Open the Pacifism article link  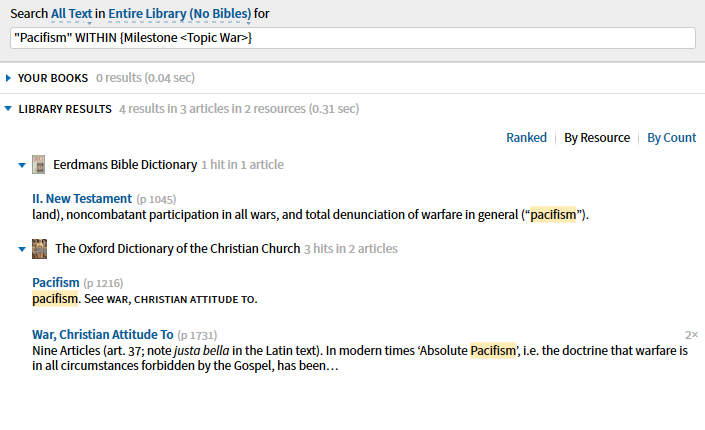tap(55, 283)
